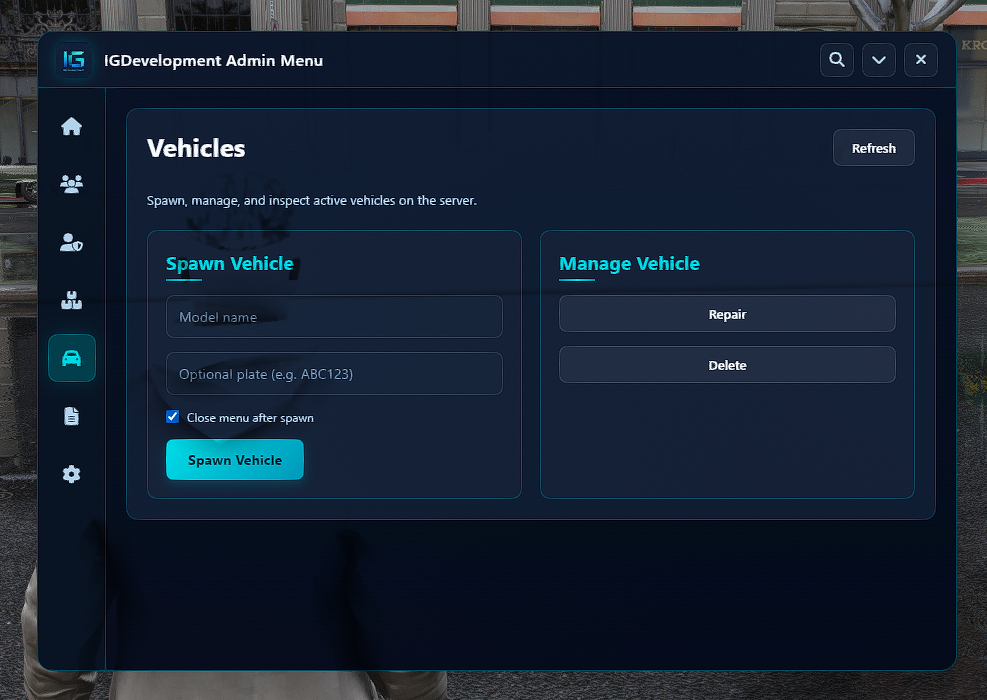Focus the Model name input field

tap(334, 317)
